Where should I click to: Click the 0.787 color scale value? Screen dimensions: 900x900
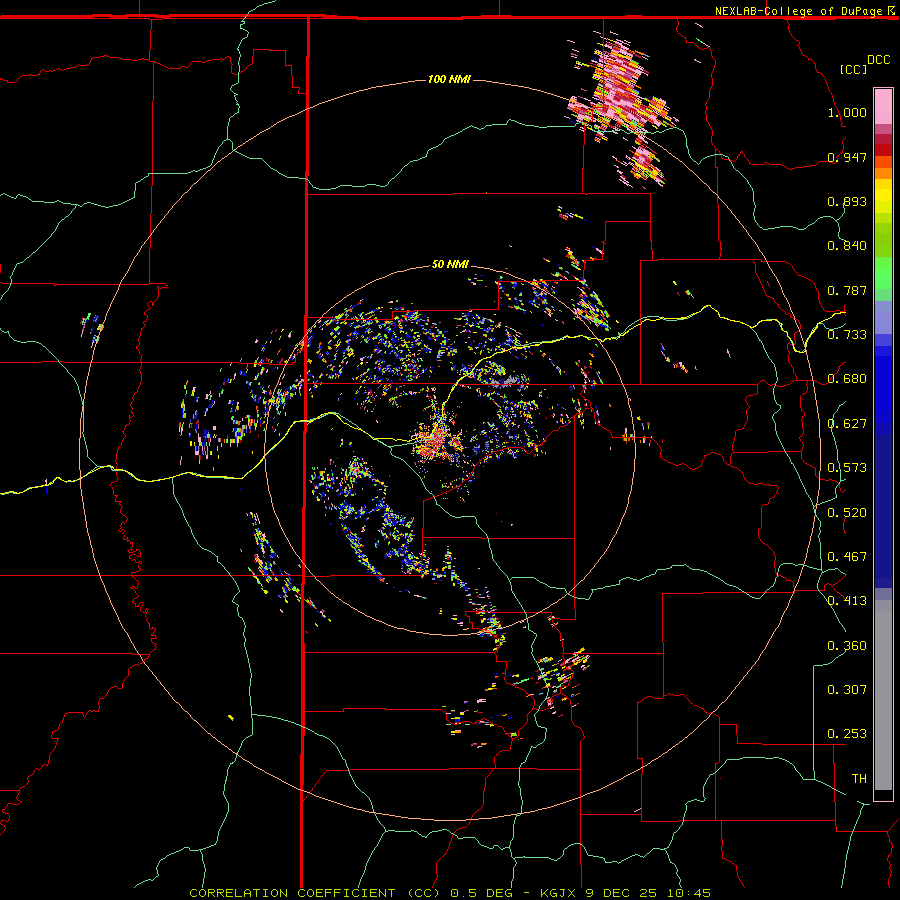coord(847,290)
